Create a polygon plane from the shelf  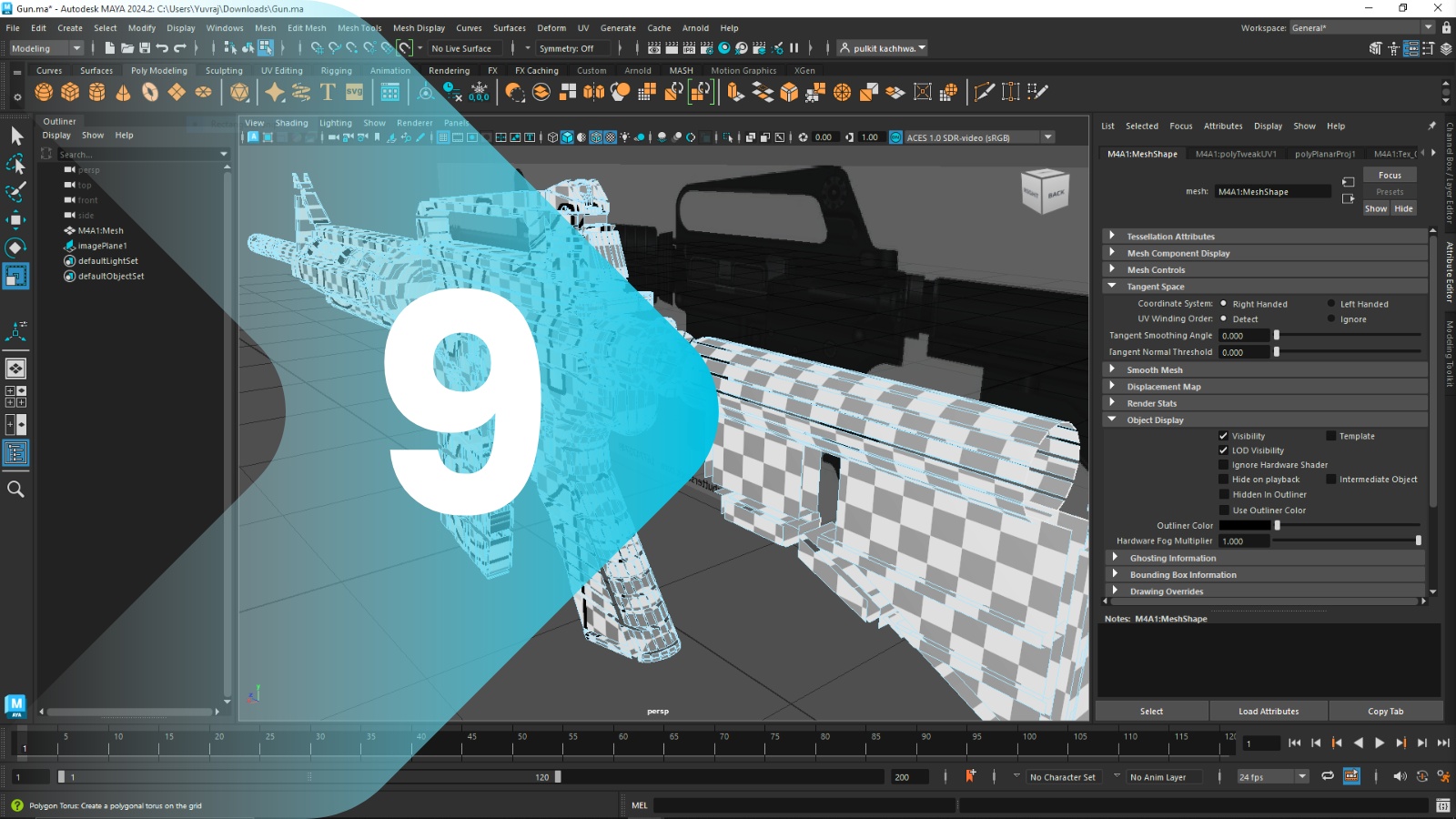point(177,92)
